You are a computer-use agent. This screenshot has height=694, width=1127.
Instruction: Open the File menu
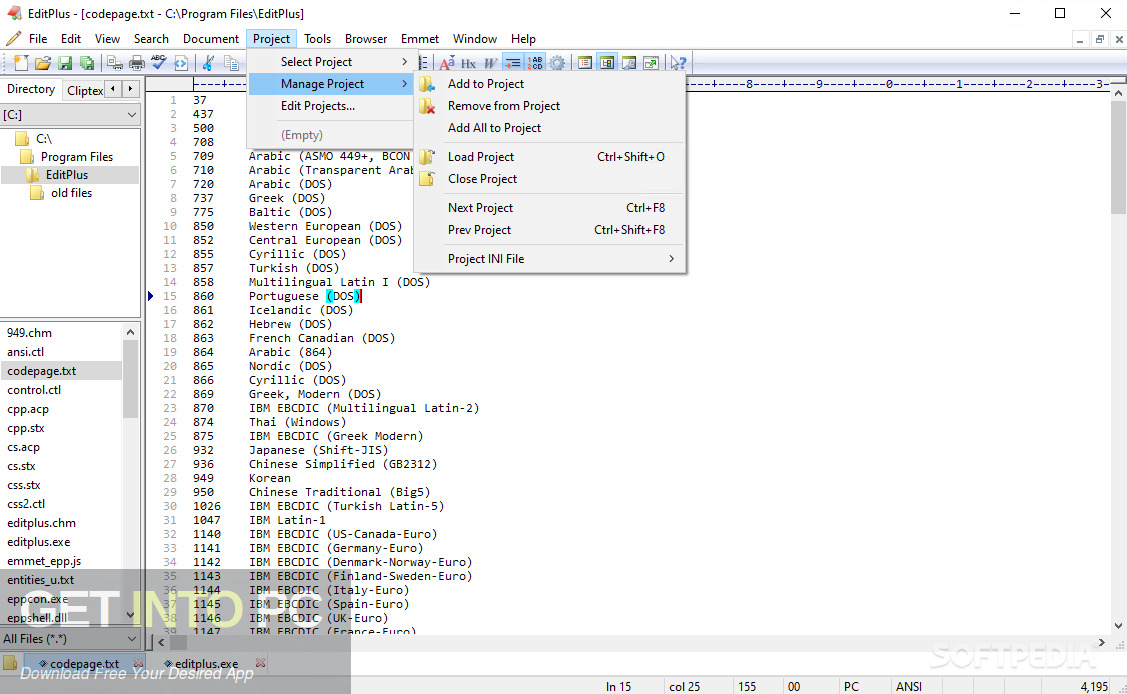(37, 39)
